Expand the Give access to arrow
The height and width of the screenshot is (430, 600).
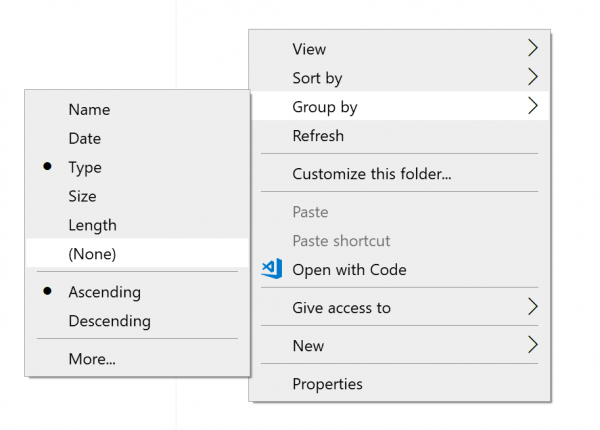[x=533, y=307]
